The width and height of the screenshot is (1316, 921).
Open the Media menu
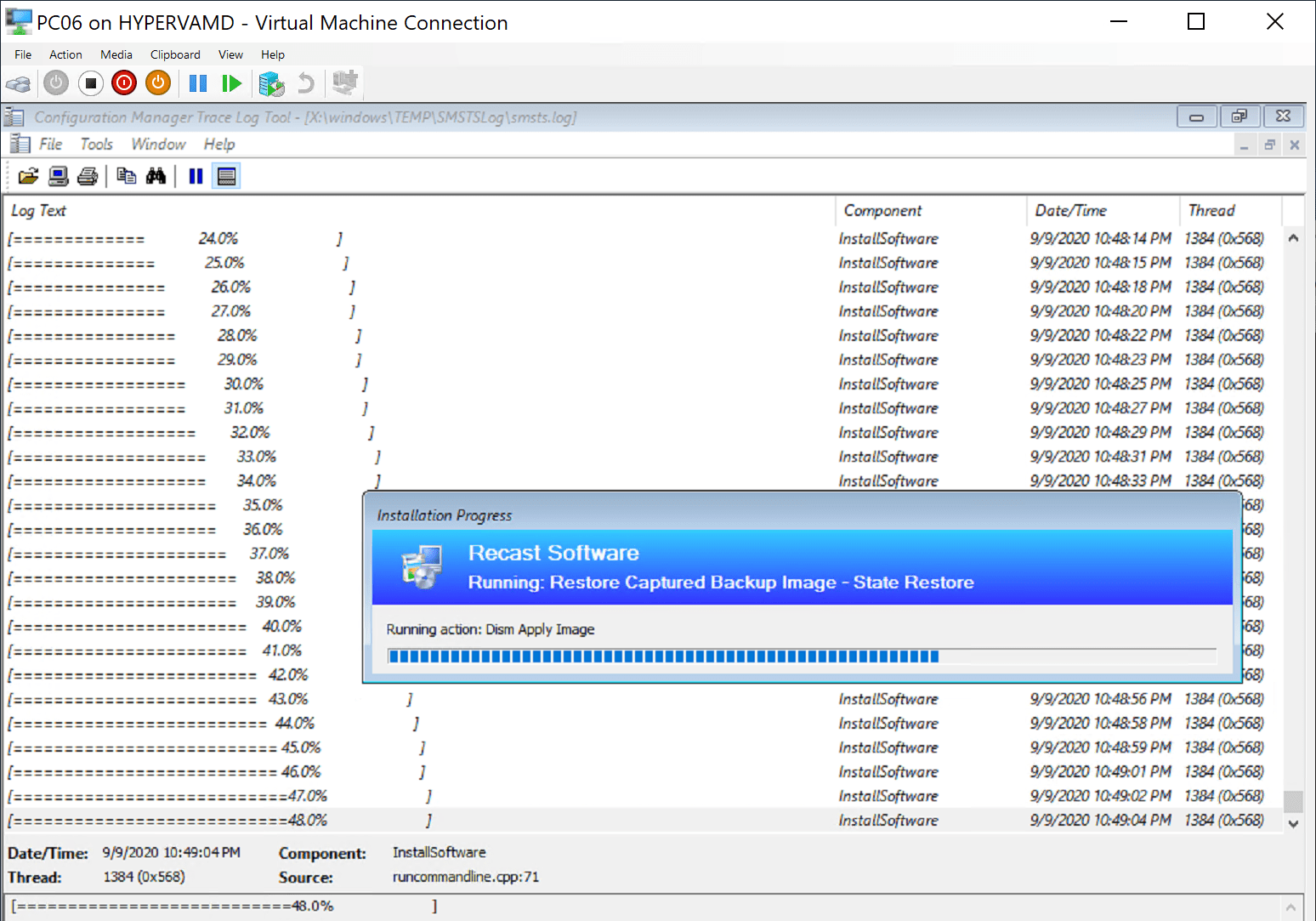(x=116, y=54)
